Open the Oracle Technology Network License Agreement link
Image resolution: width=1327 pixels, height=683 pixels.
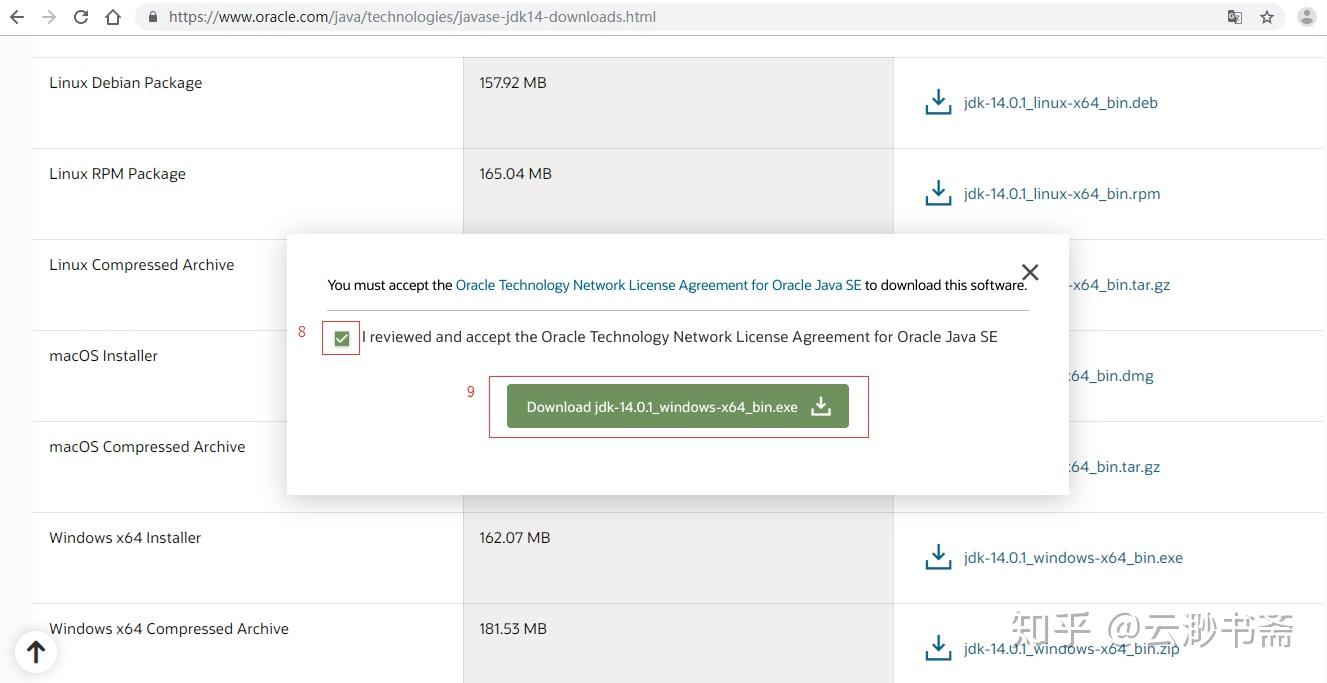pyautogui.click(x=658, y=285)
